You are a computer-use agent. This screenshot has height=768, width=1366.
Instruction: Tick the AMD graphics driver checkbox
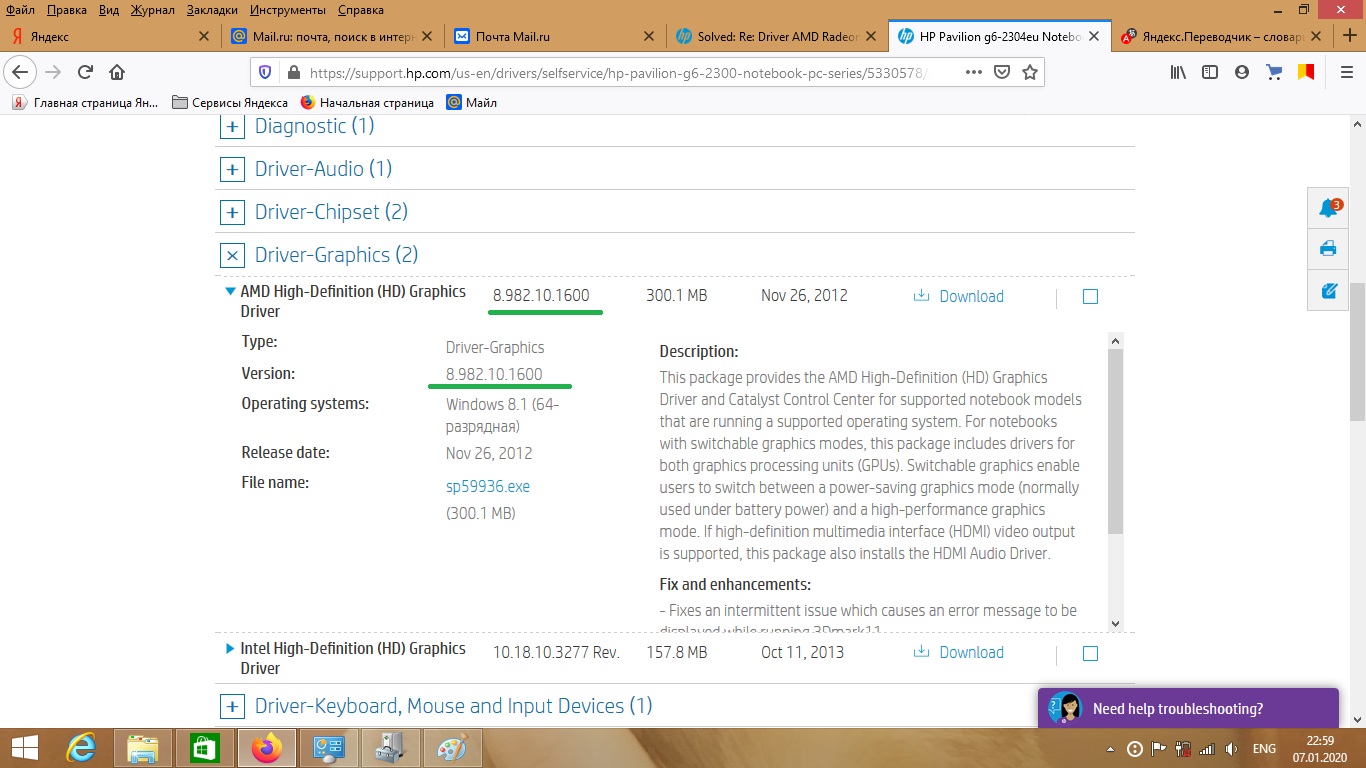click(x=1090, y=296)
